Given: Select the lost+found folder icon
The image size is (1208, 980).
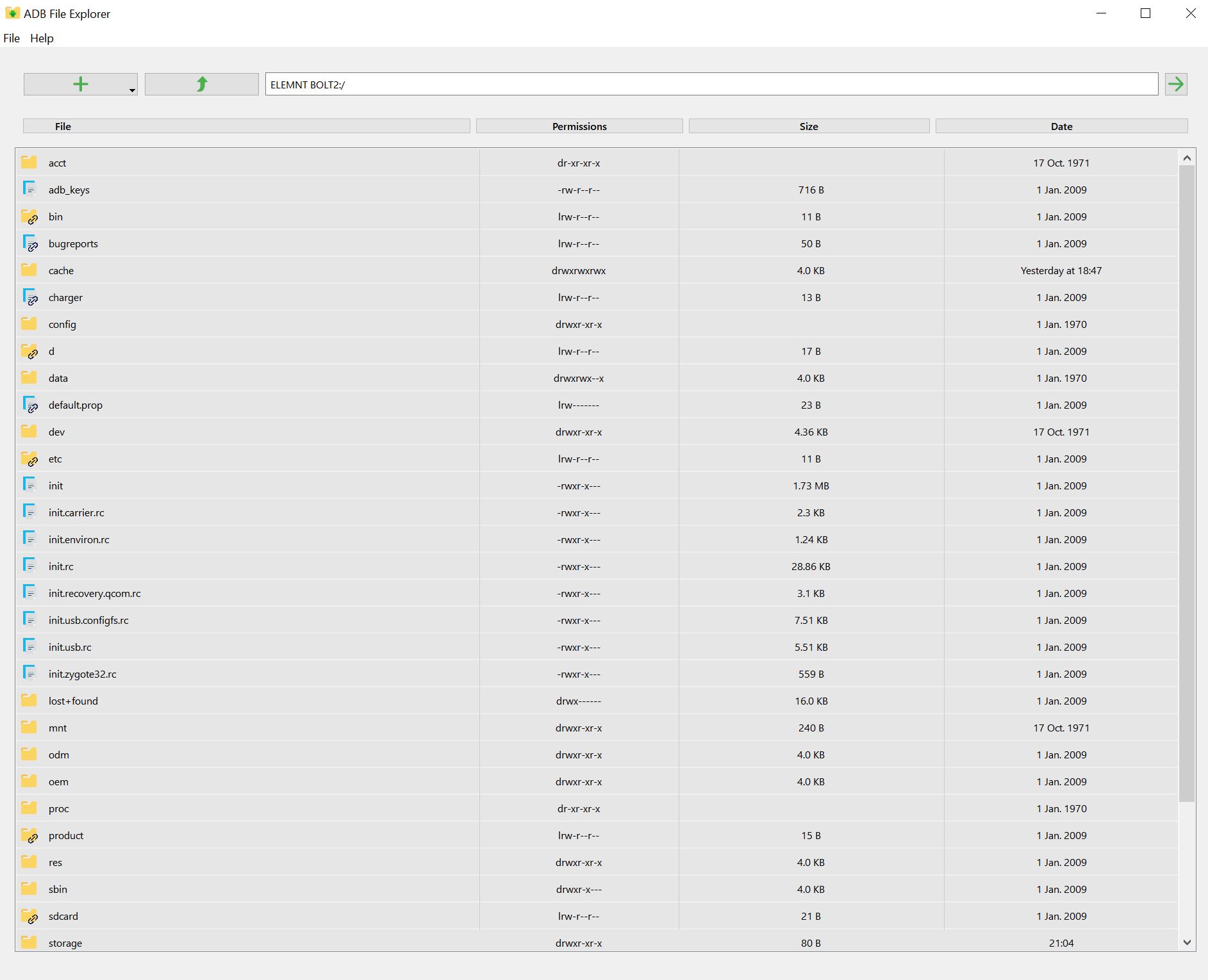Looking at the screenshot, I should [x=29, y=700].
